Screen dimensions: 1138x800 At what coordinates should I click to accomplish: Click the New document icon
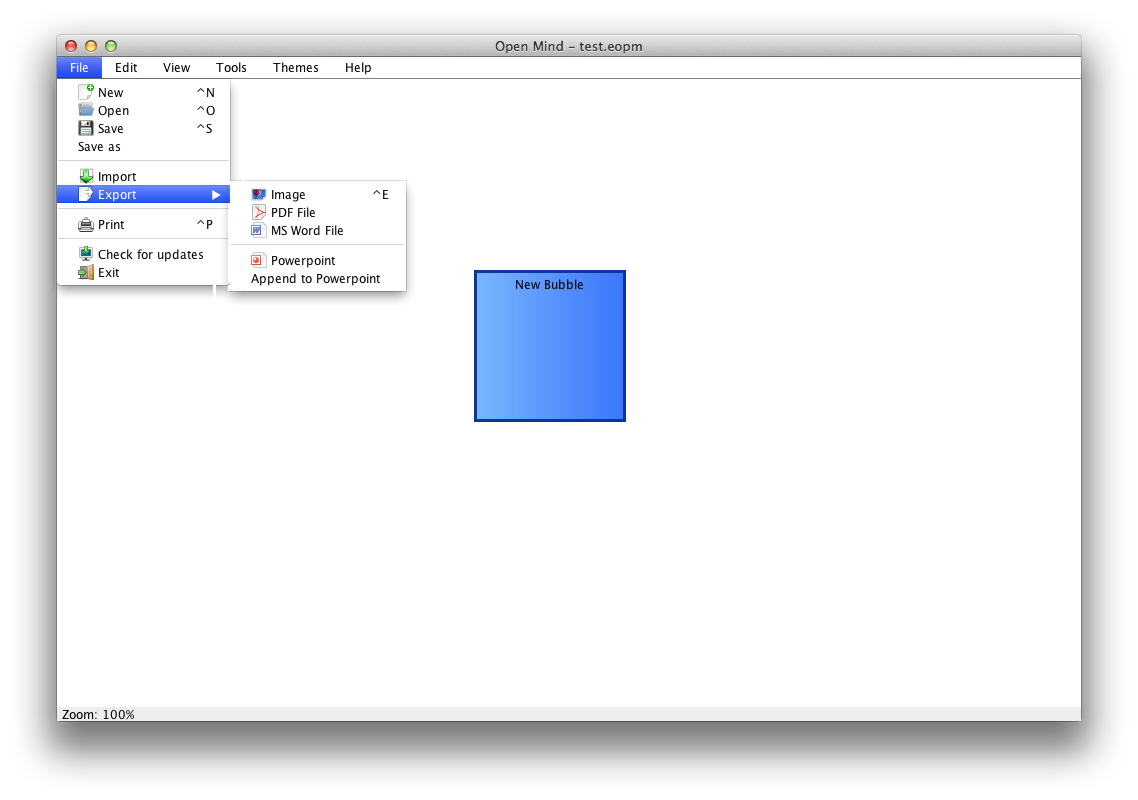click(x=86, y=91)
